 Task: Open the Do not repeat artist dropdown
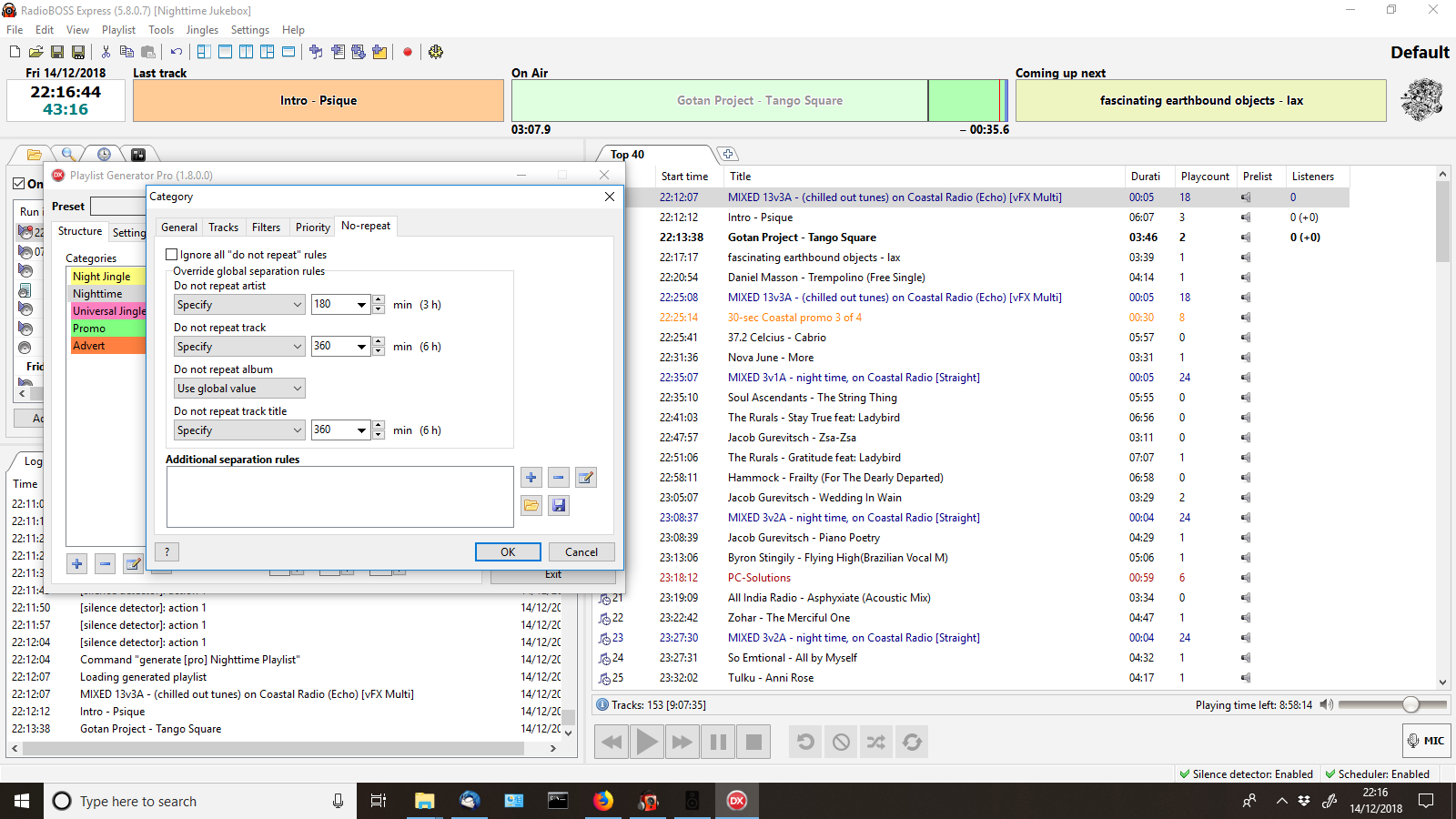coord(239,305)
